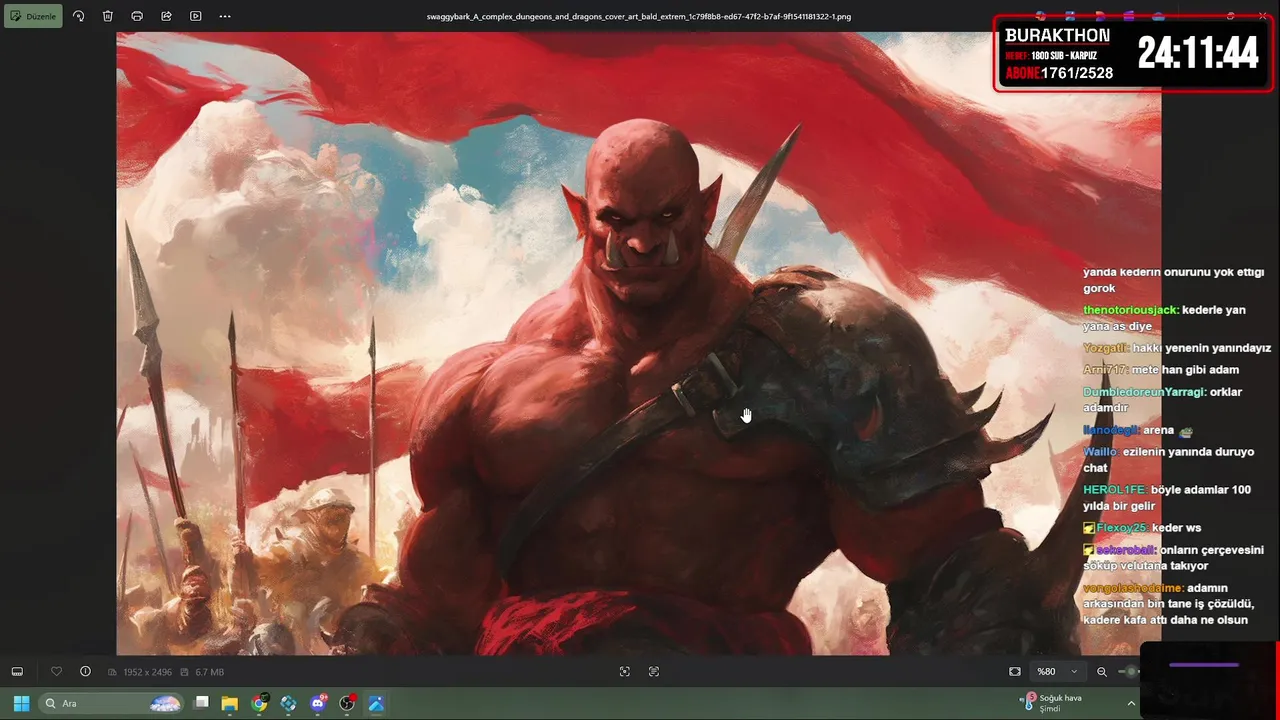The height and width of the screenshot is (720, 1280).
Task: Click the subscriber badge beside Flexoy25
Action: click(x=1089, y=528)
